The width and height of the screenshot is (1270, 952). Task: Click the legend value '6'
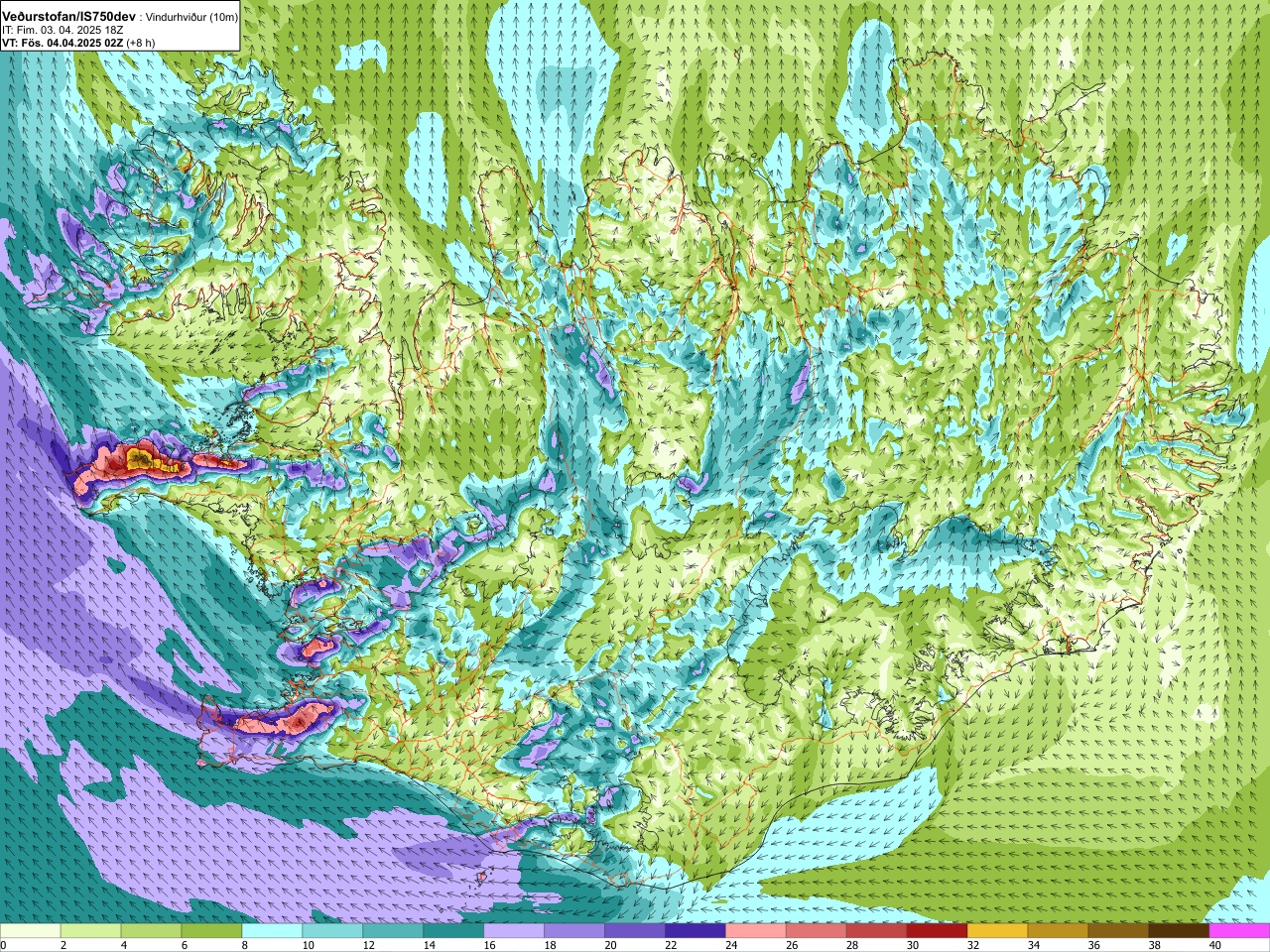183,945
